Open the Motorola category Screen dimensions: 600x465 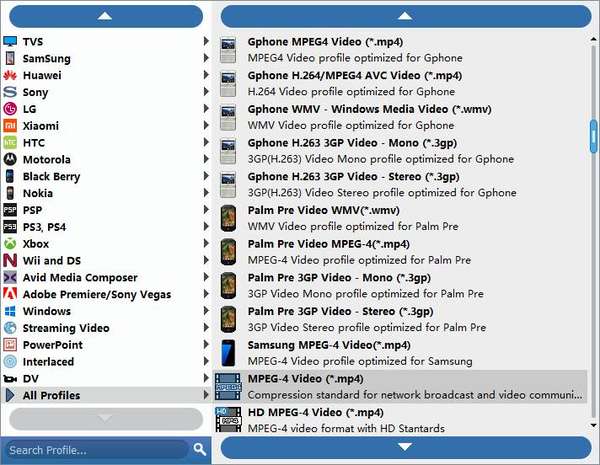point(106,159)
